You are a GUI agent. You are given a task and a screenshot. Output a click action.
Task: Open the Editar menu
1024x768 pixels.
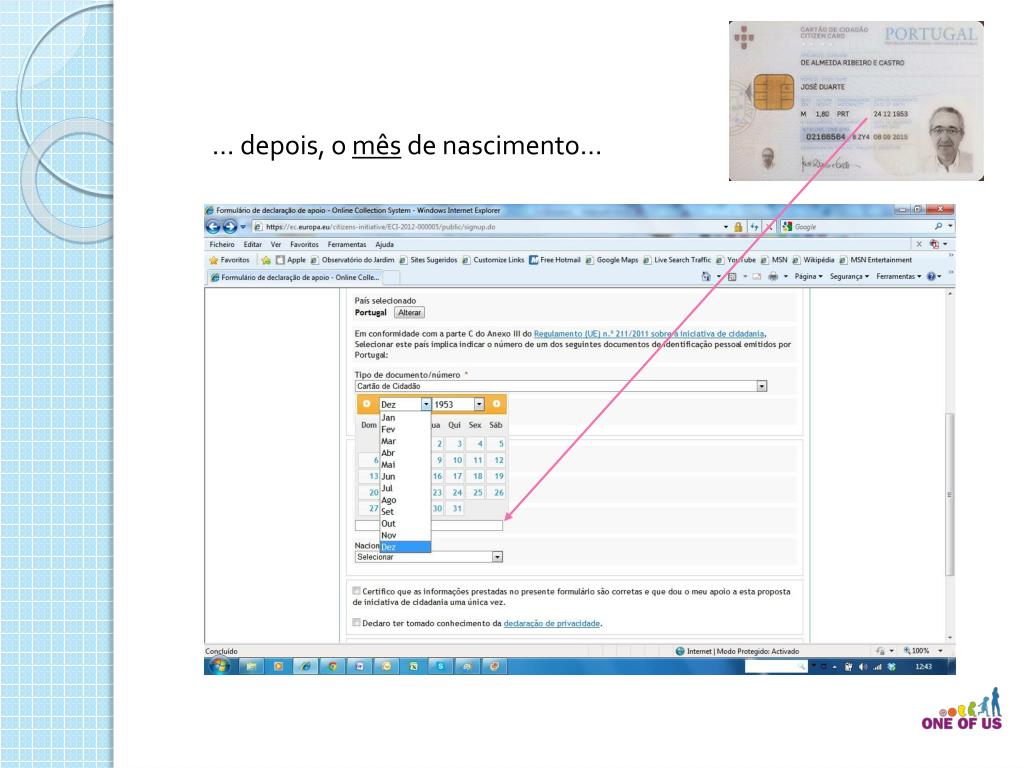(x=253, y=244)
